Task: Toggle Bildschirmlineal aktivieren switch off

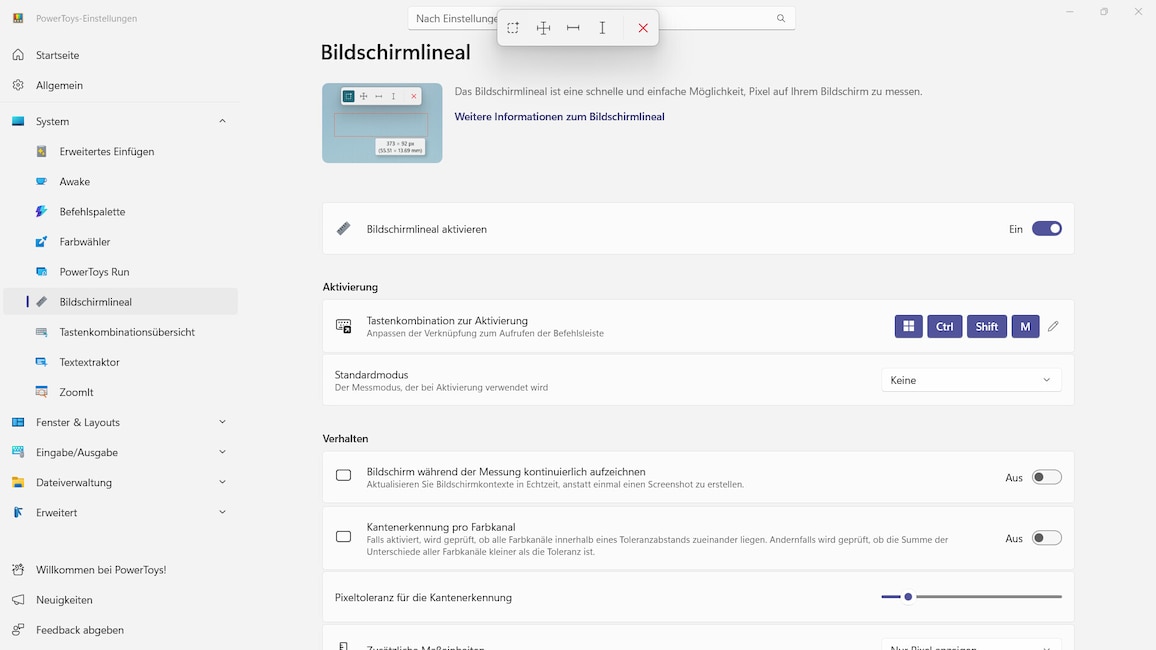Action: click(x=1046, y=229)
